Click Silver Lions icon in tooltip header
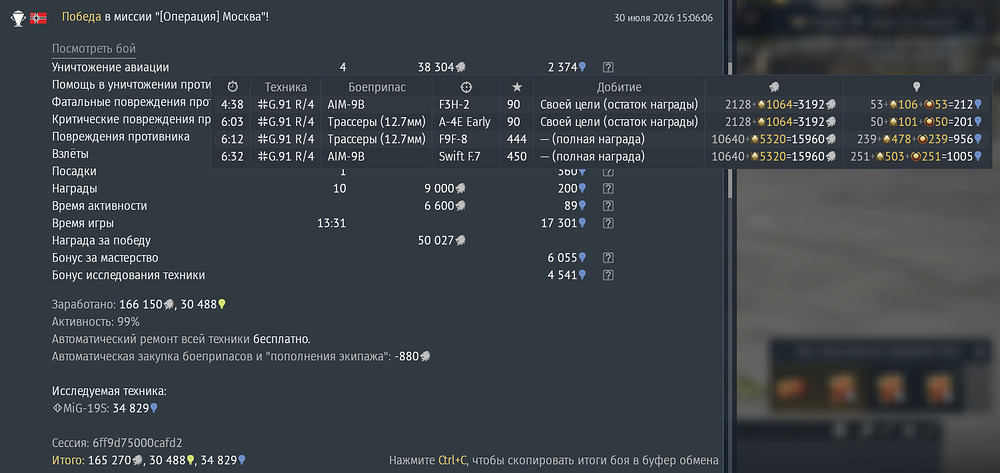This screenshot has width=1000, height=473. pos(775,87)
